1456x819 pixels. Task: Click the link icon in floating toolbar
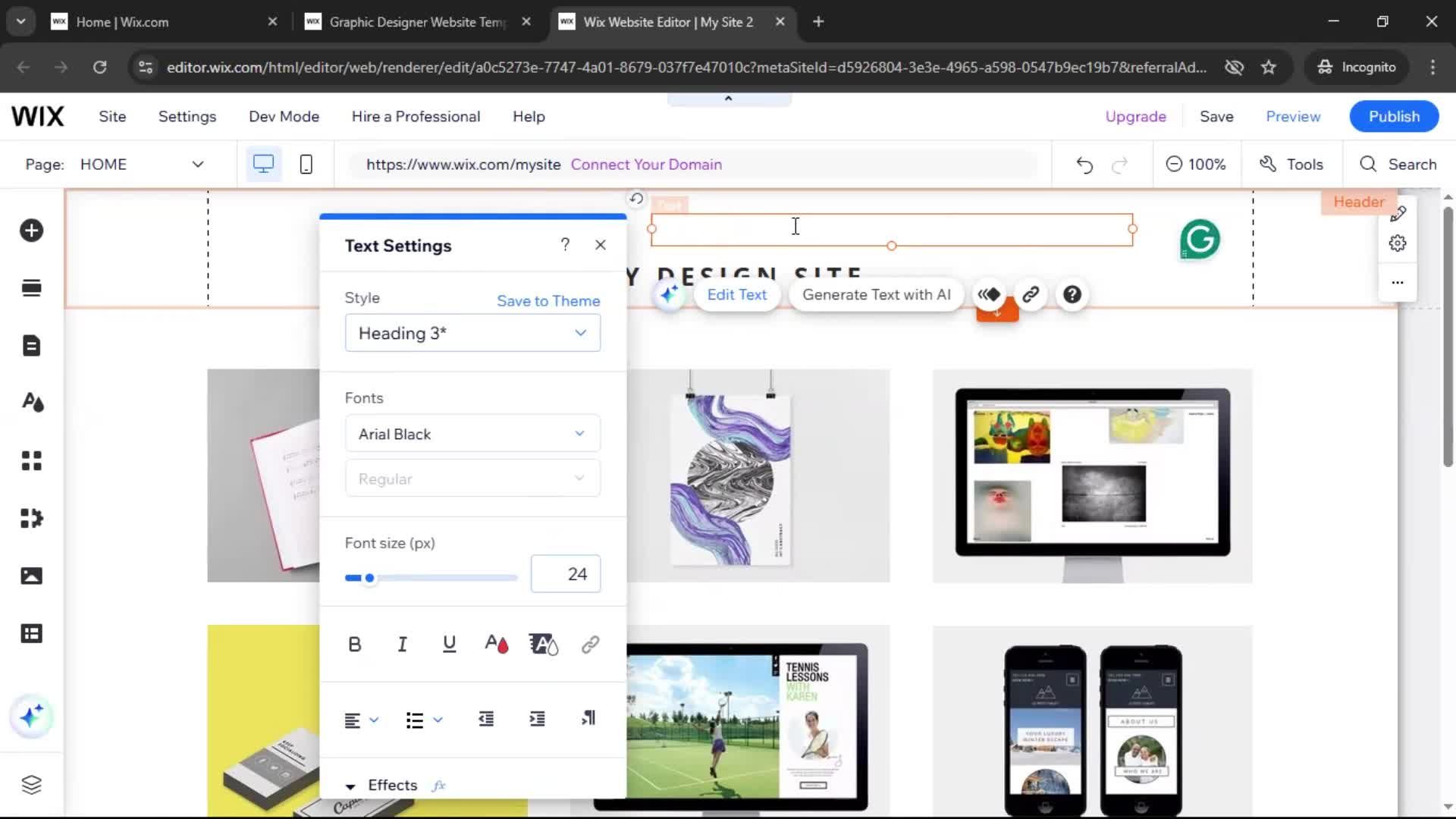(x=1031, y=295)
